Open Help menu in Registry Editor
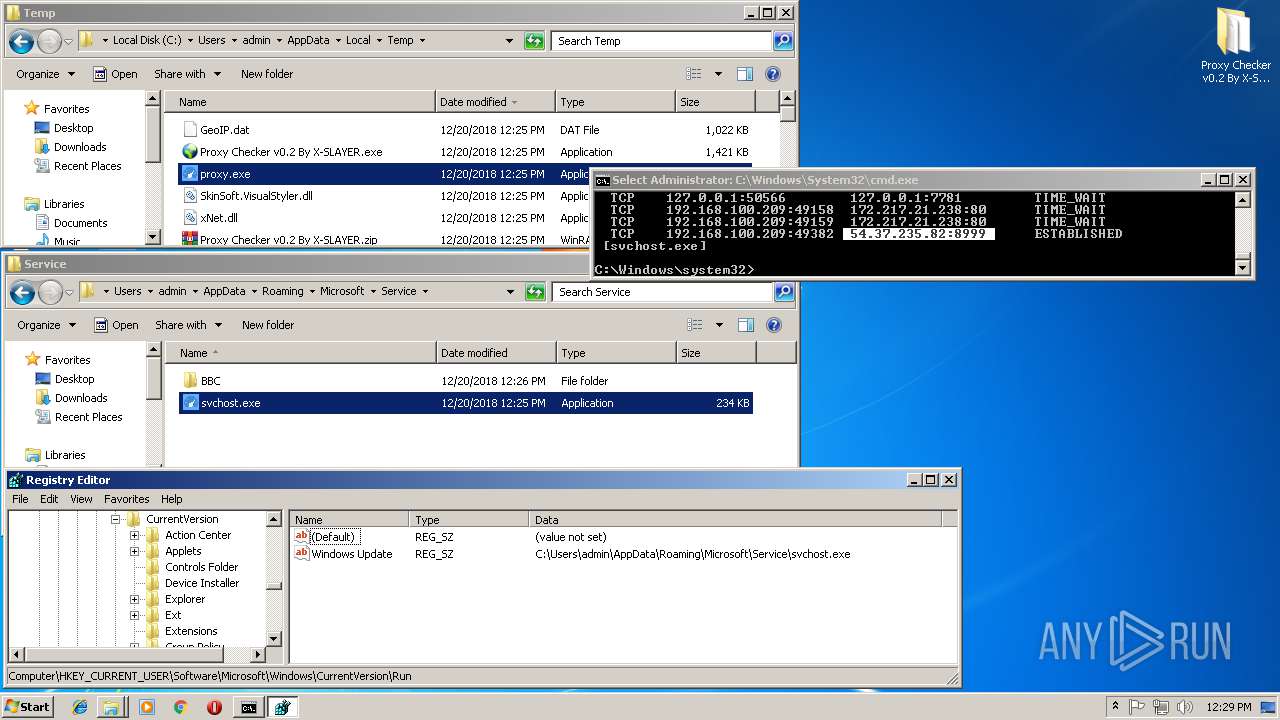 point(172,499)
